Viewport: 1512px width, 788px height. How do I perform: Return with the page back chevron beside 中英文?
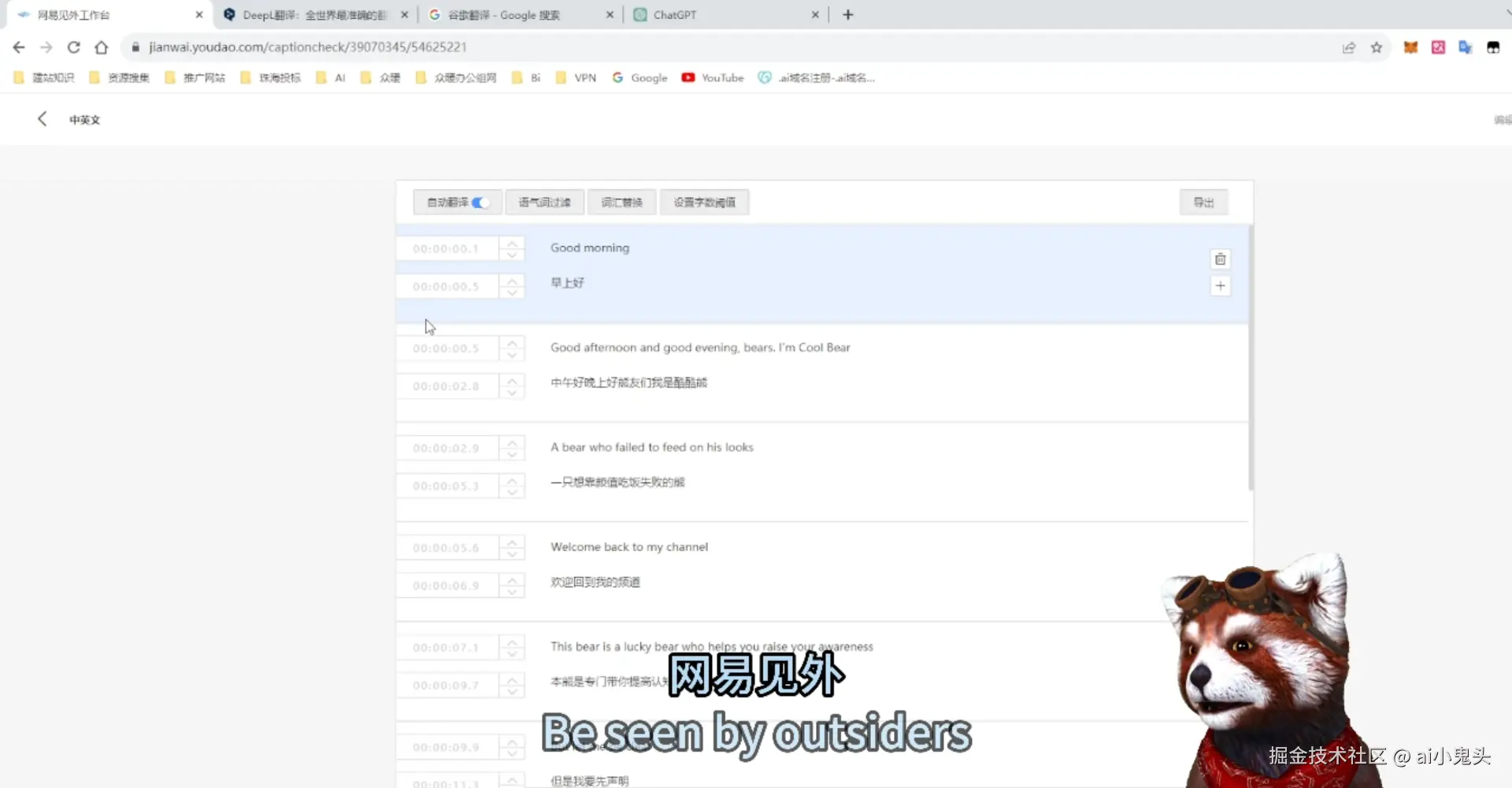(43, 119)
